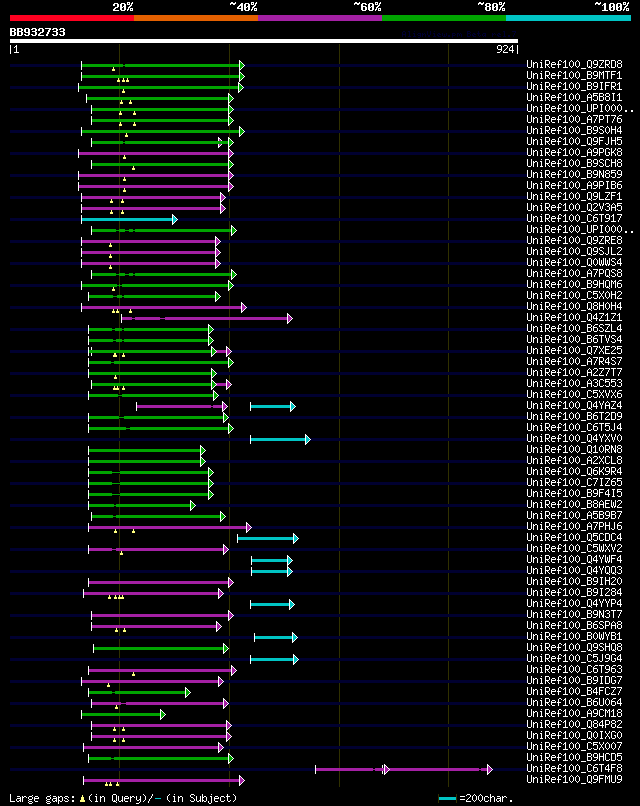Click the cyan alignment bar in B0WYB1 row
Image resolution: width=640 pixels, height=806 pixels.
pyautogui.click(x=276, y=637)
